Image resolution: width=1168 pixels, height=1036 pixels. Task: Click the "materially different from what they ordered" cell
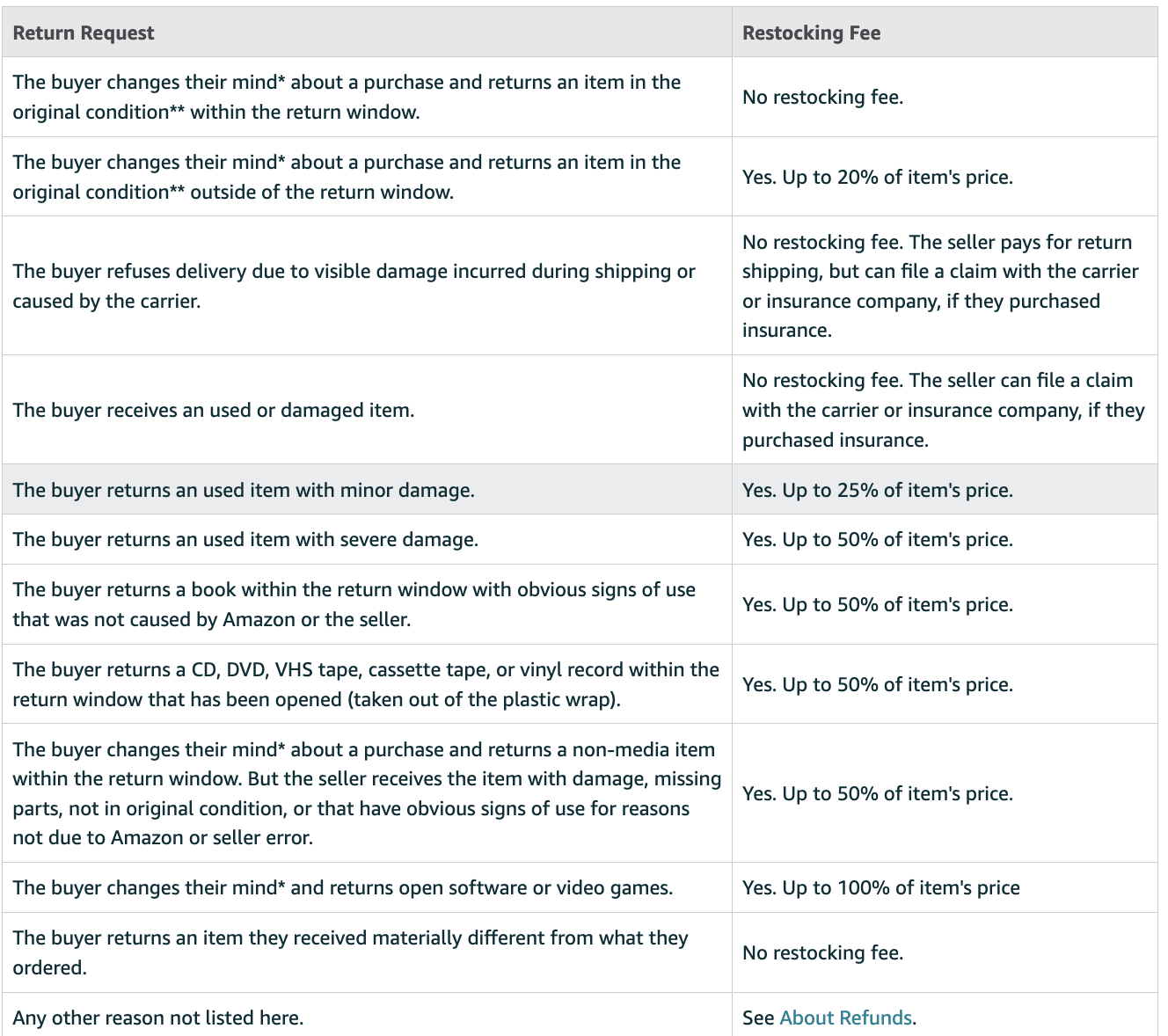click(350, 952)
